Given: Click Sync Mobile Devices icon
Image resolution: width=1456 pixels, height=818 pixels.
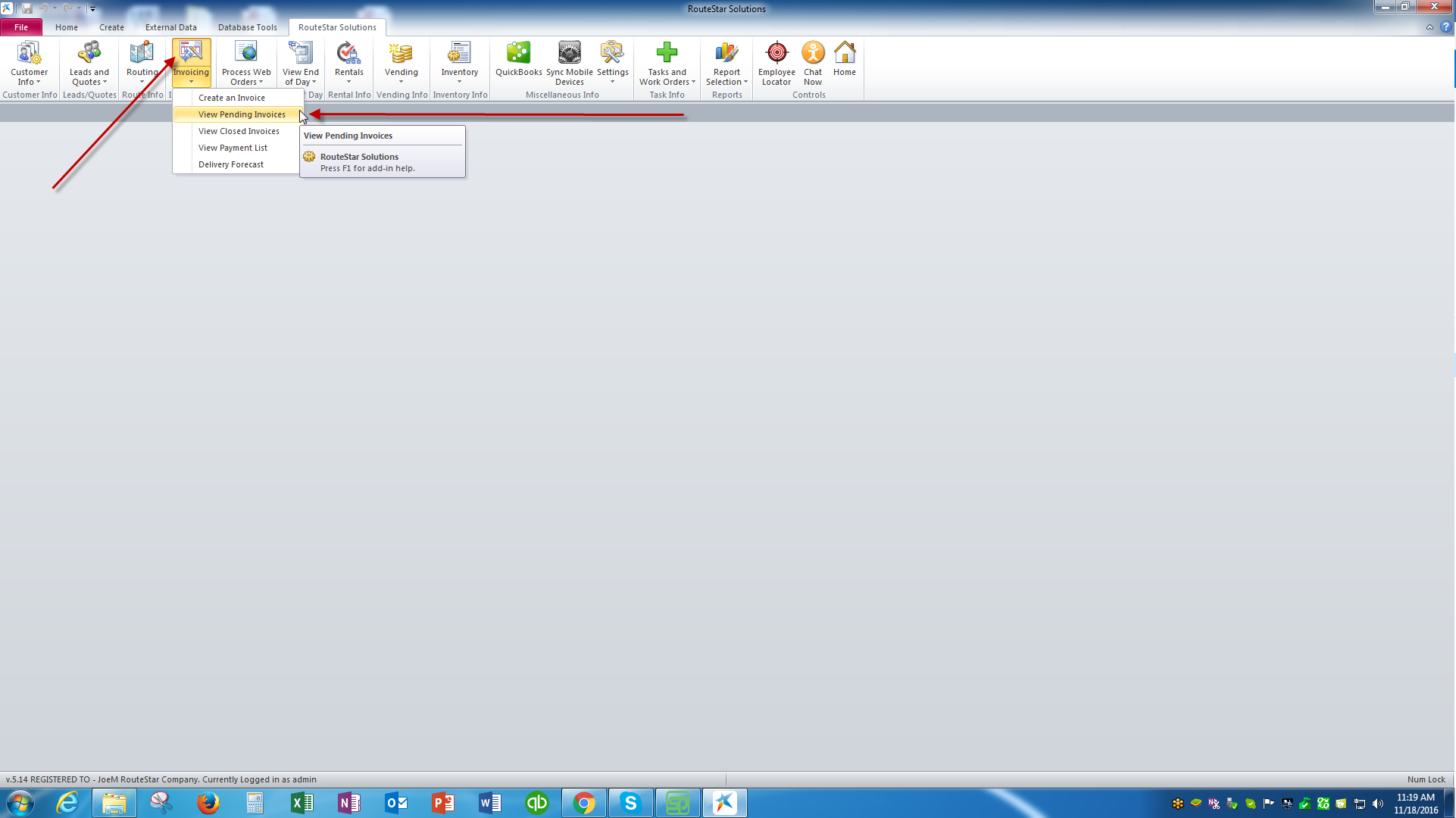Looking at the screenshot, I should pos(570,53).
